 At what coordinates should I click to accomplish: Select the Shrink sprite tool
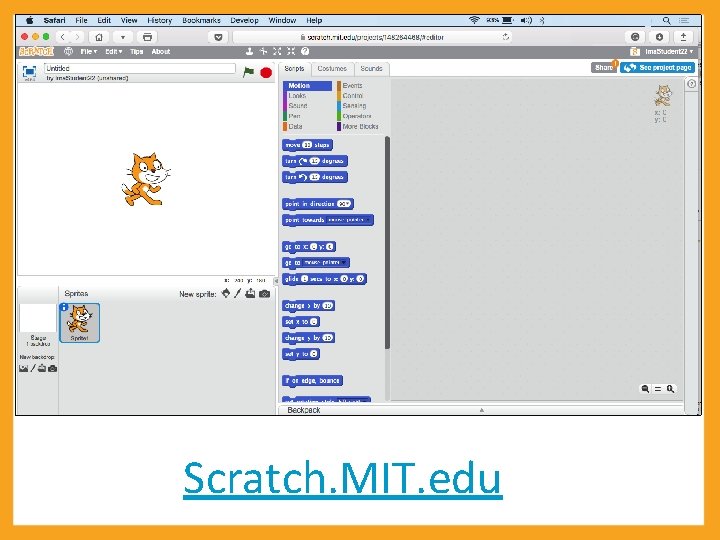tap(291, 51)
